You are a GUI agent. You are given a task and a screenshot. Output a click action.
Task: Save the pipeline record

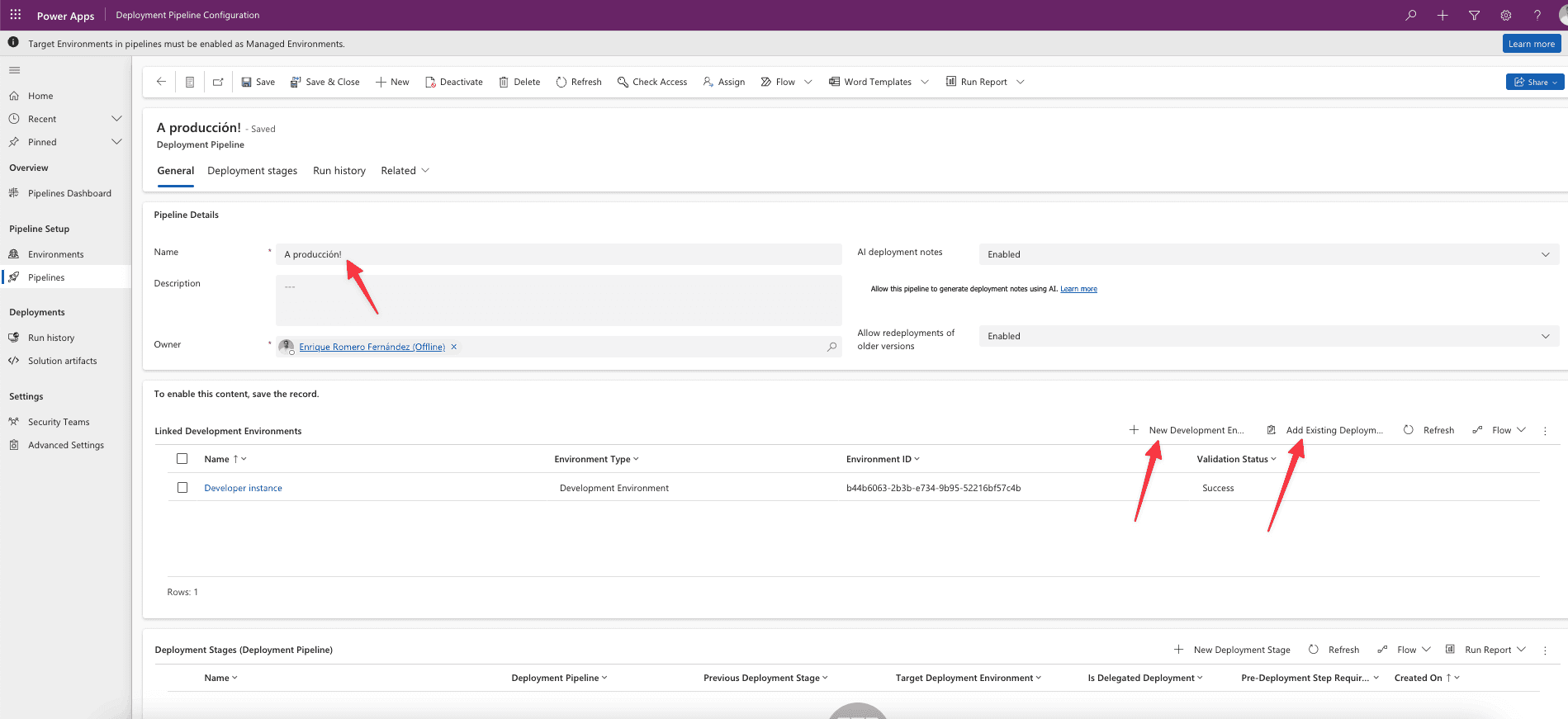(x=258, y=82)
